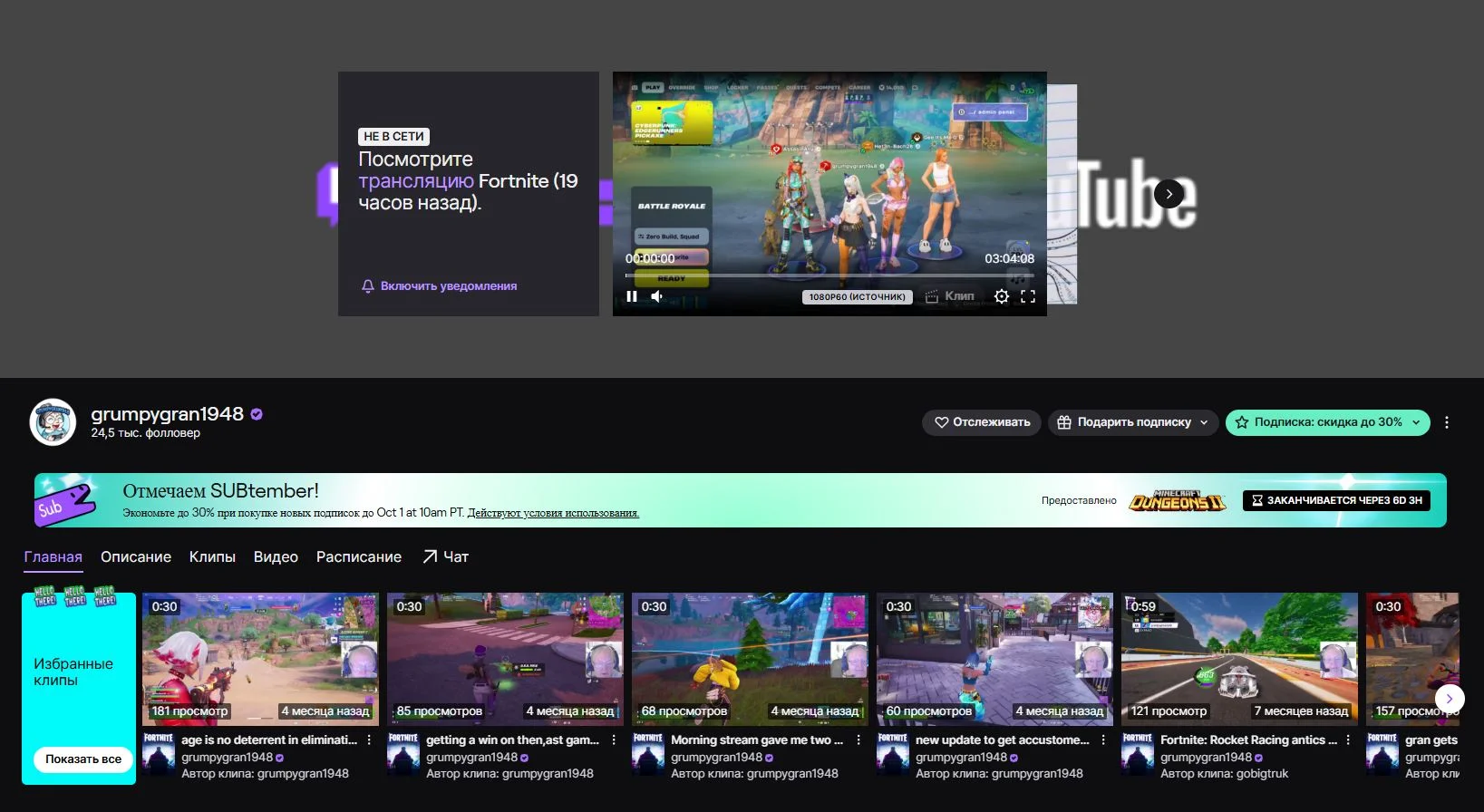The height and width of the screenshot is (812, 1484).
Task: Click Fortnite box art beside "new update to get accustome"
Action: click(x=893, y=754)
